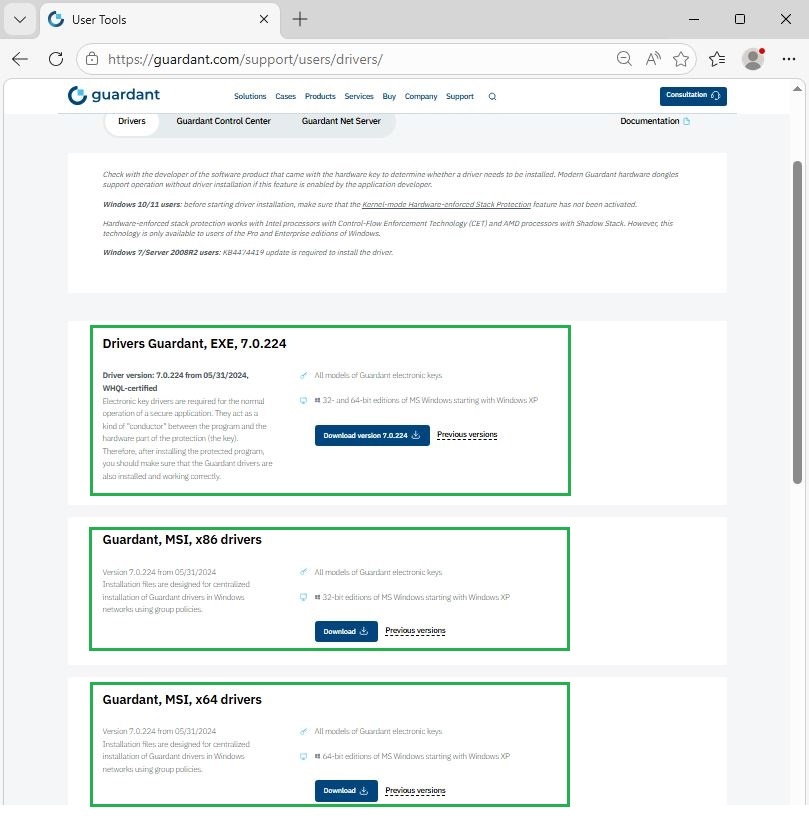Expand Previous versions for MSI x86 drivers
Viewport: 809px width, 828px height.
415,631
